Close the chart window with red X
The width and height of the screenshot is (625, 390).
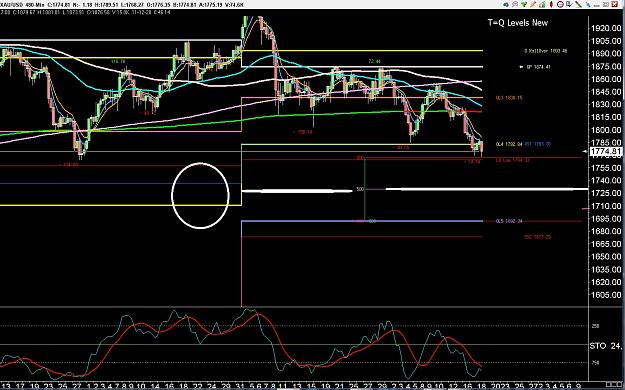tap(615, 4)
